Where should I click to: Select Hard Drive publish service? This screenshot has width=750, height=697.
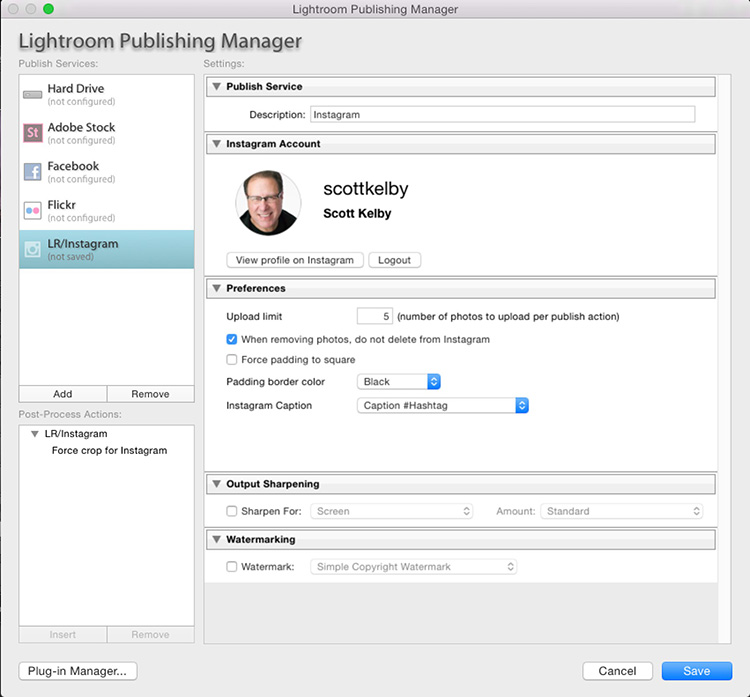[107, 94]
